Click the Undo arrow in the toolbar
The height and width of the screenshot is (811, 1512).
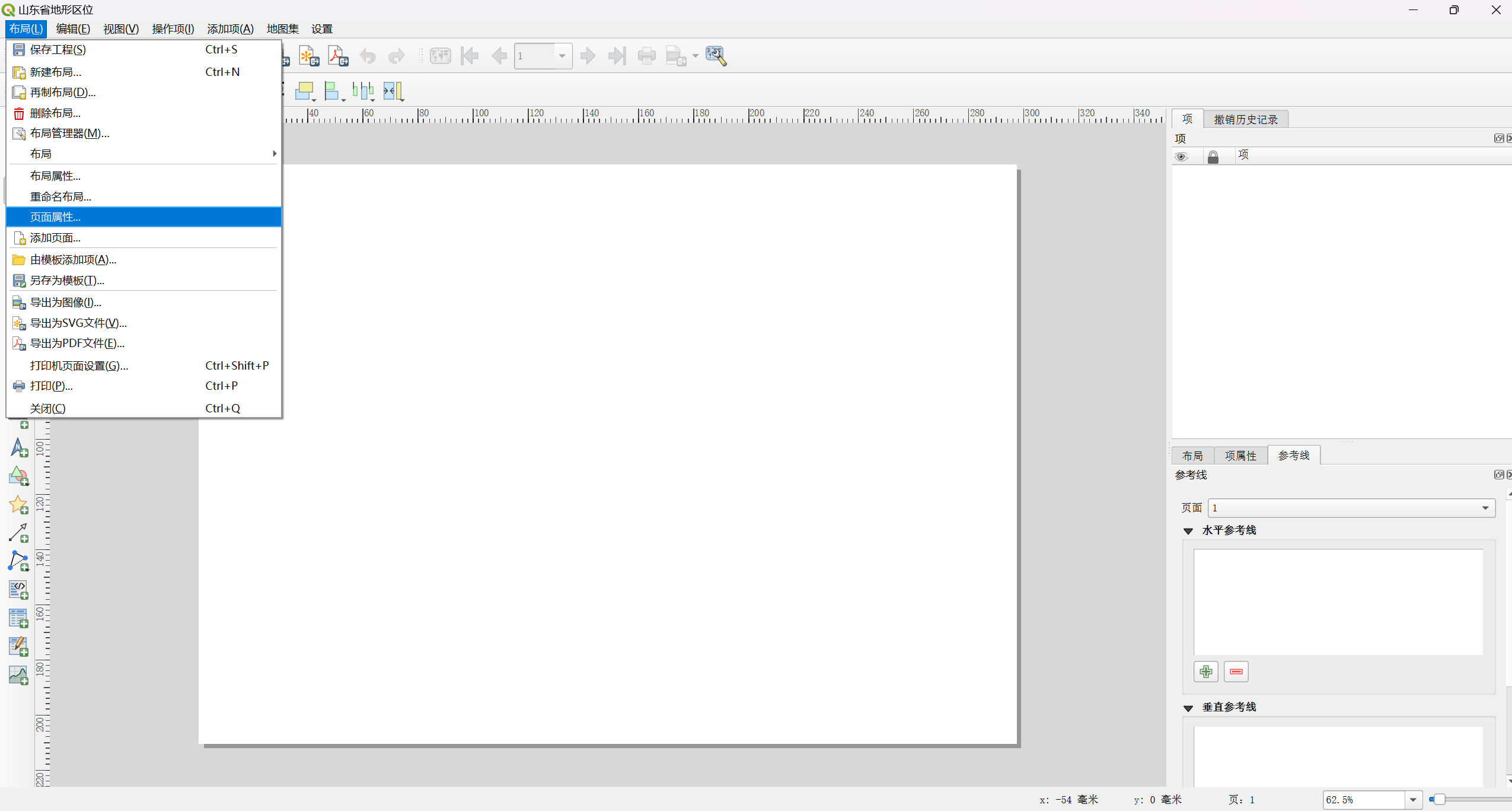coord(368,56)
